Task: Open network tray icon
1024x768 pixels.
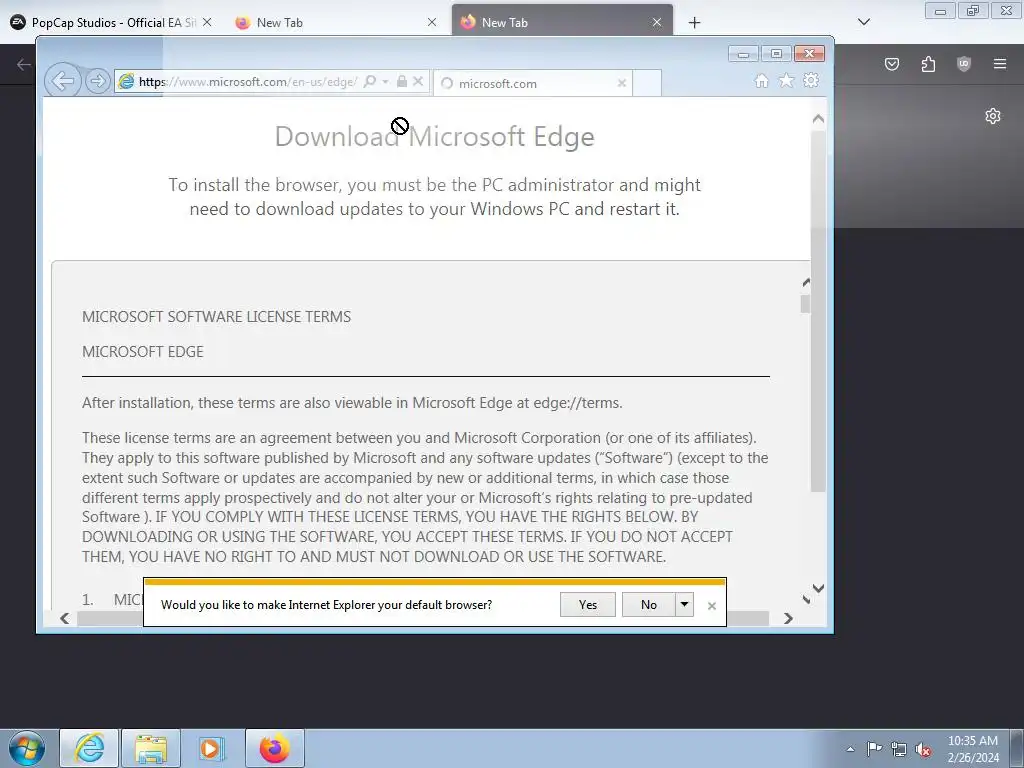Action: point(899,749)
